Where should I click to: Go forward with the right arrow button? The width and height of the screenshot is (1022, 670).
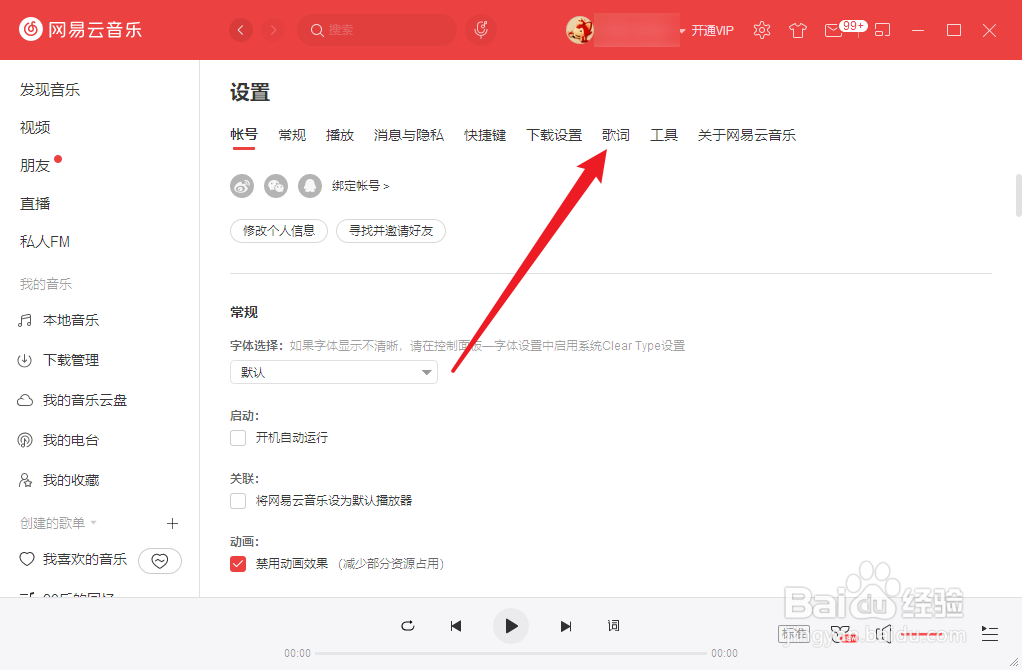click(273, 30)
